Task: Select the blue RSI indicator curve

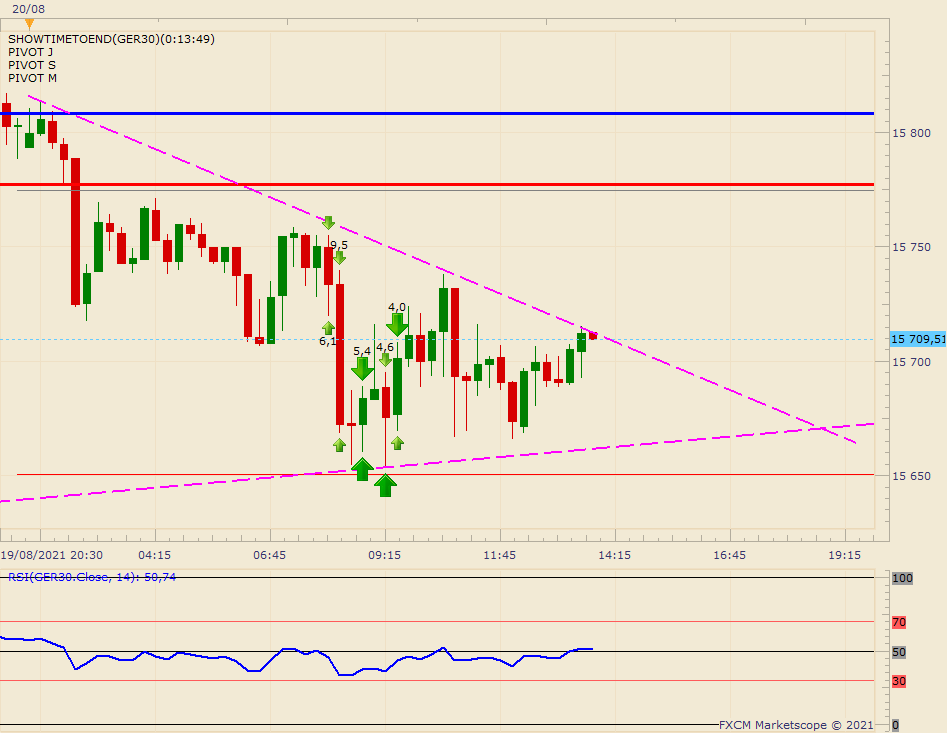Action: [296, 655]
